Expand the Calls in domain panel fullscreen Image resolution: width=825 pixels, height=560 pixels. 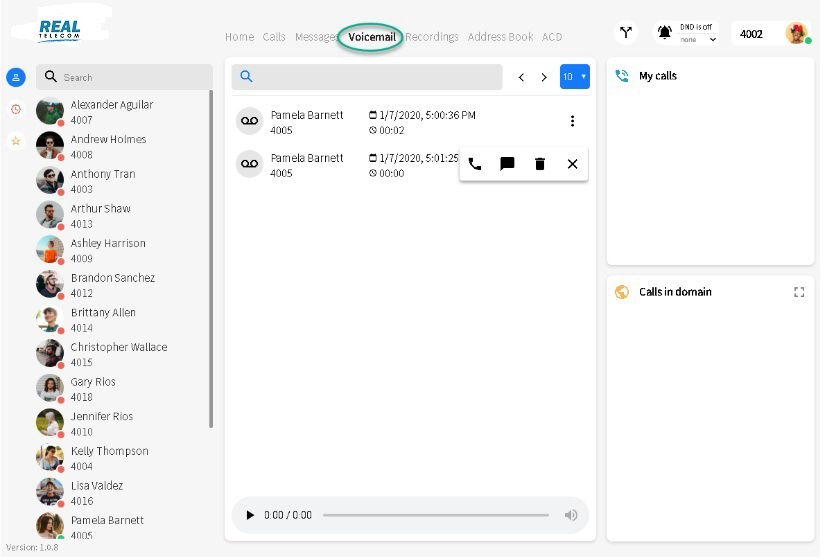(x=799, y=292)
